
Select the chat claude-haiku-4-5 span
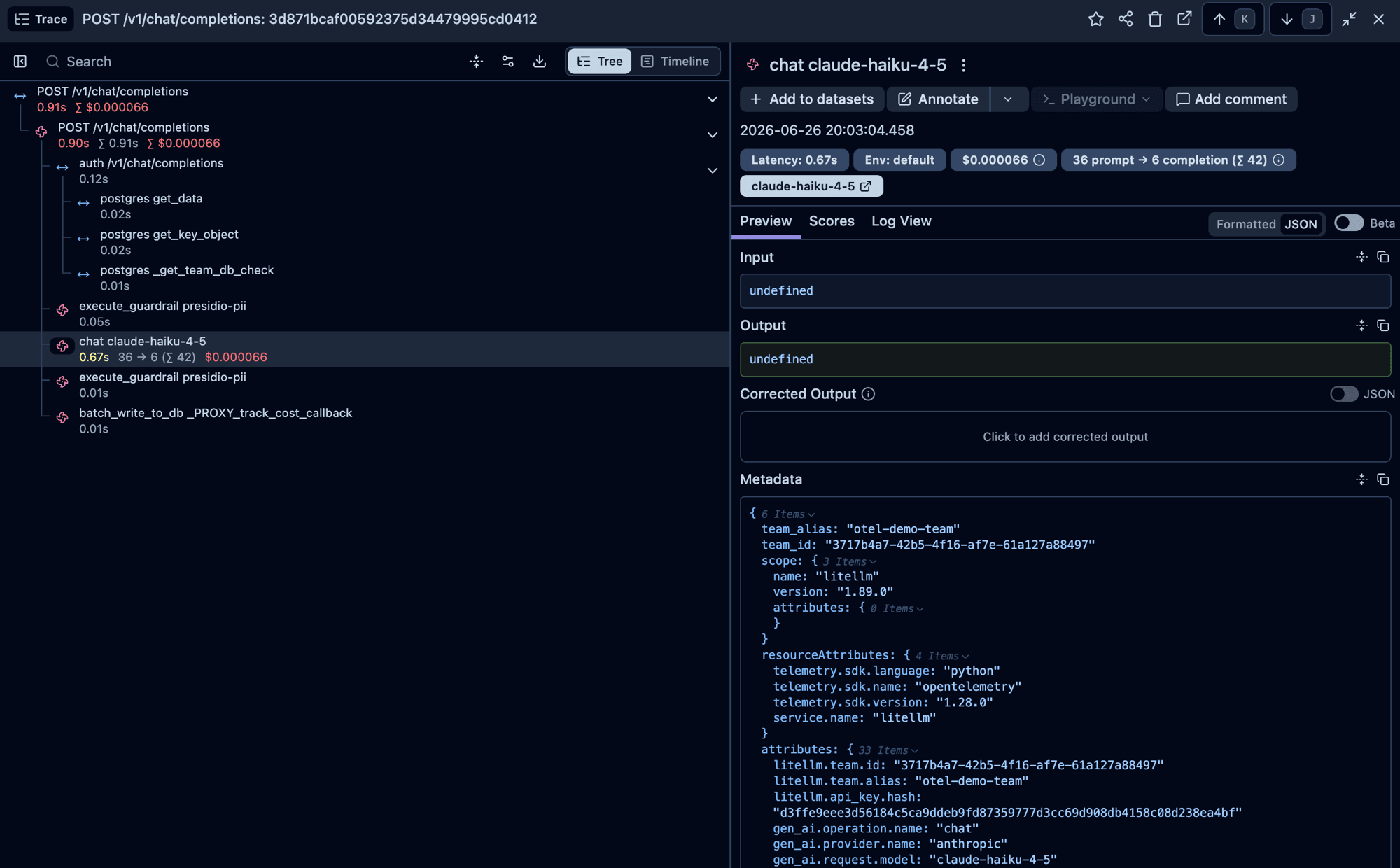click(x=364, y=349)
